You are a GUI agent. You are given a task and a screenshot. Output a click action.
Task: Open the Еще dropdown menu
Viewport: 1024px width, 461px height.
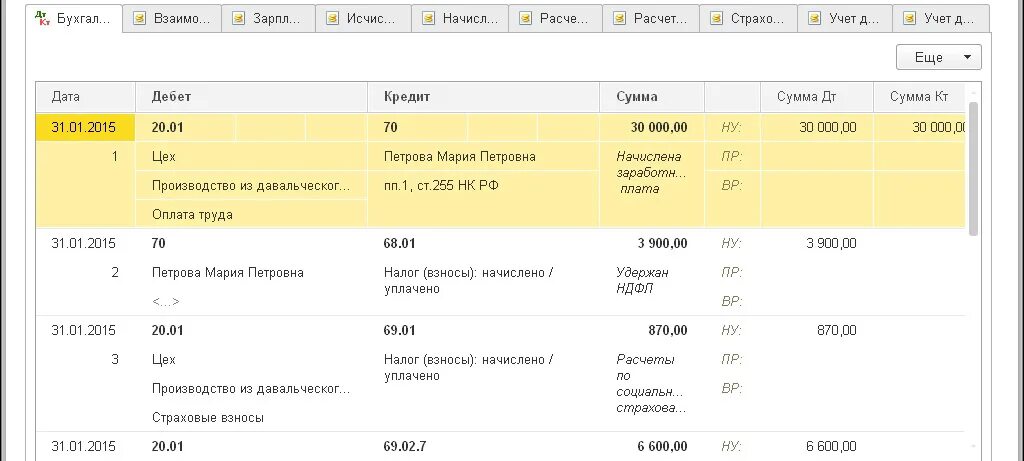coord(938,57)
